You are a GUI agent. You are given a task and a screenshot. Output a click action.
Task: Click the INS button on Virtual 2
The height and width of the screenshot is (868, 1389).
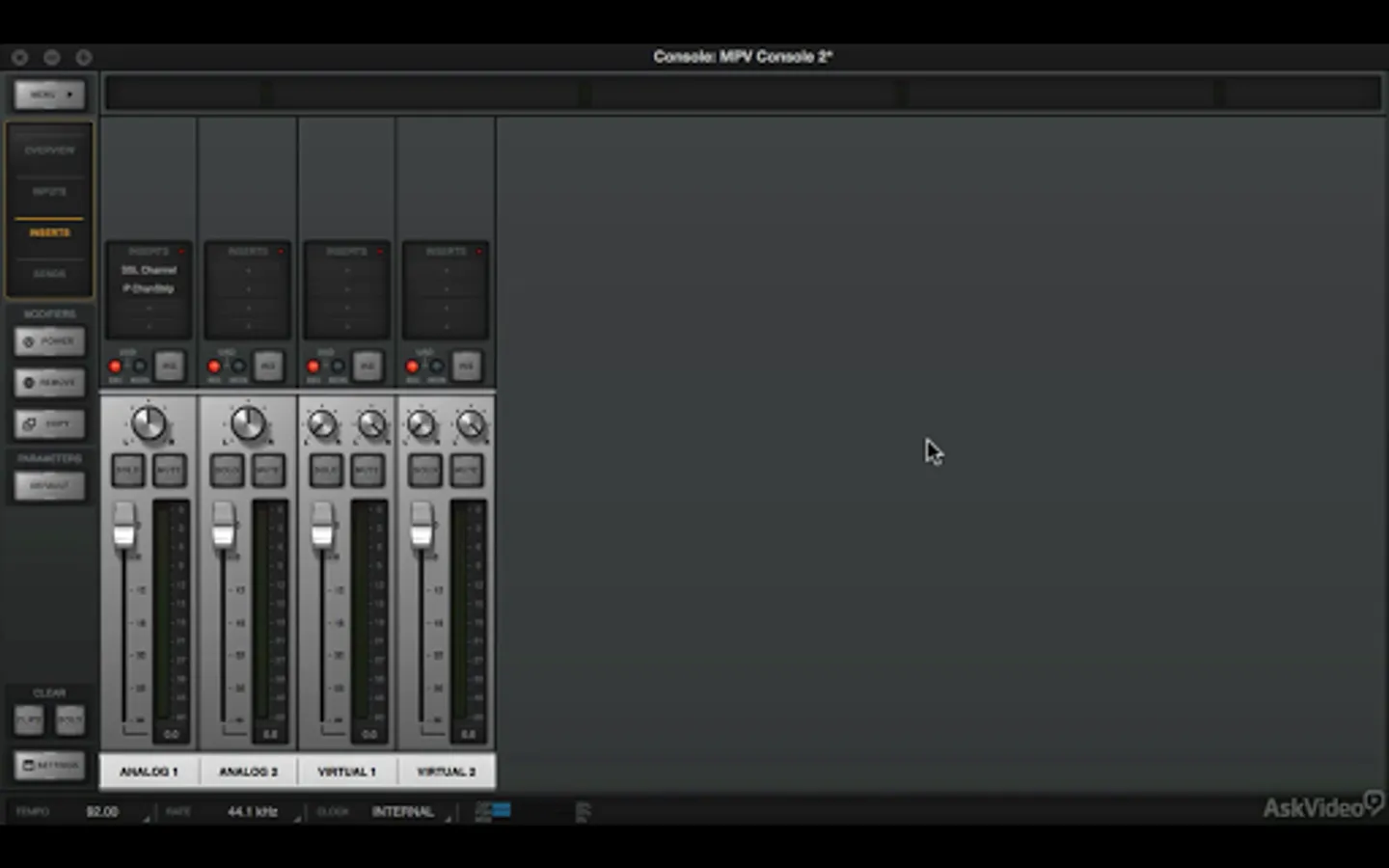coord(467,366)
